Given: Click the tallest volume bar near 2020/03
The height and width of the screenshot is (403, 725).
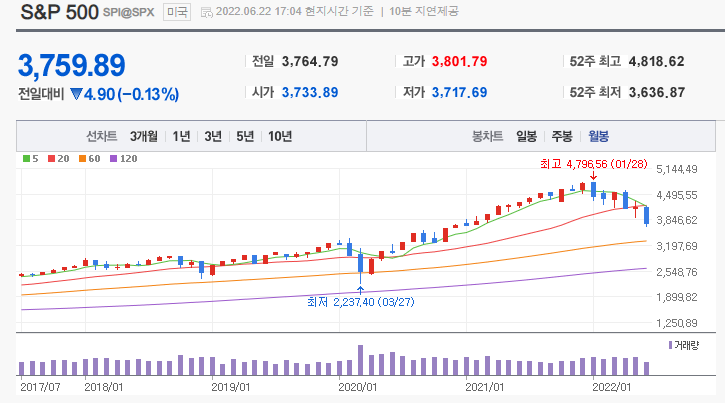Looking at the screenshot, I should coord(361,360).
